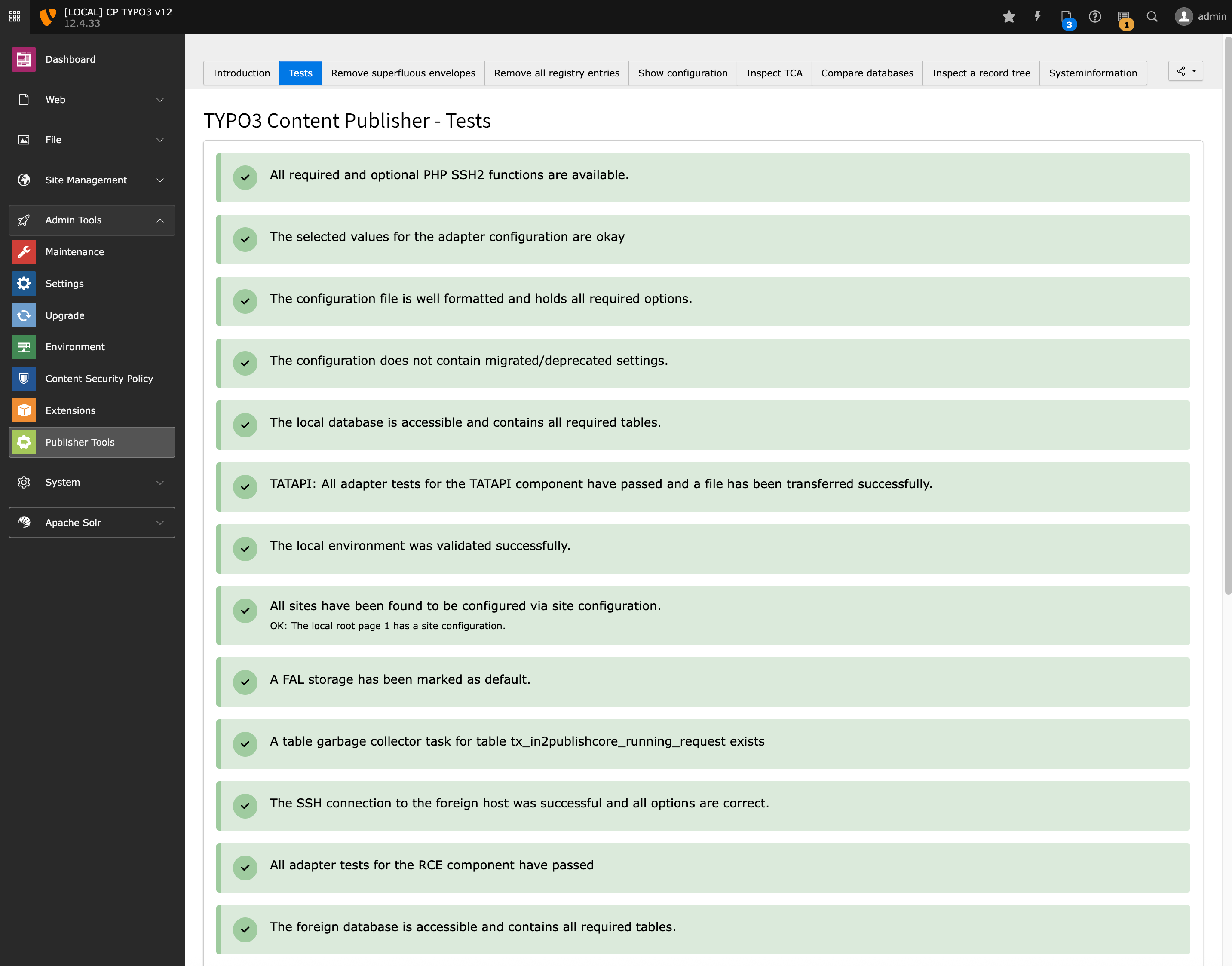Click 'The local environment was validated successfully.' message
The height and width of the screenshot is (966, 1232).
coord(420,546)
